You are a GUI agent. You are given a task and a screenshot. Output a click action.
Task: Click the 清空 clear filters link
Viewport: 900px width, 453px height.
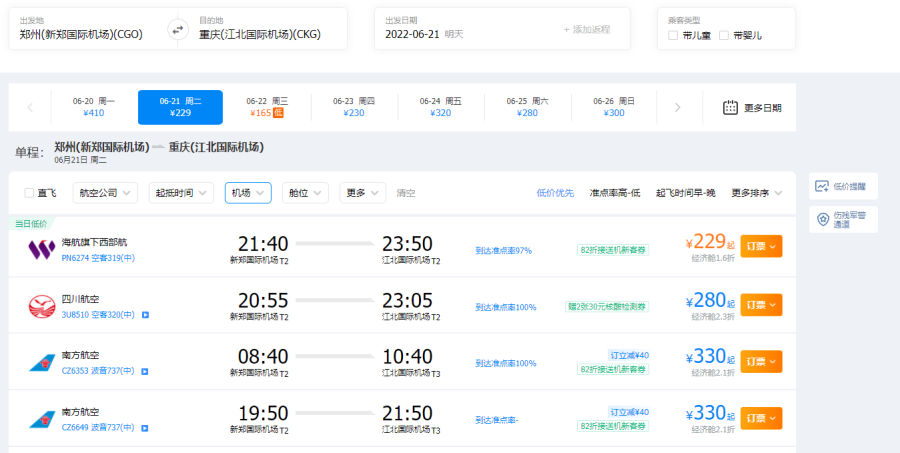pos(405,193)
